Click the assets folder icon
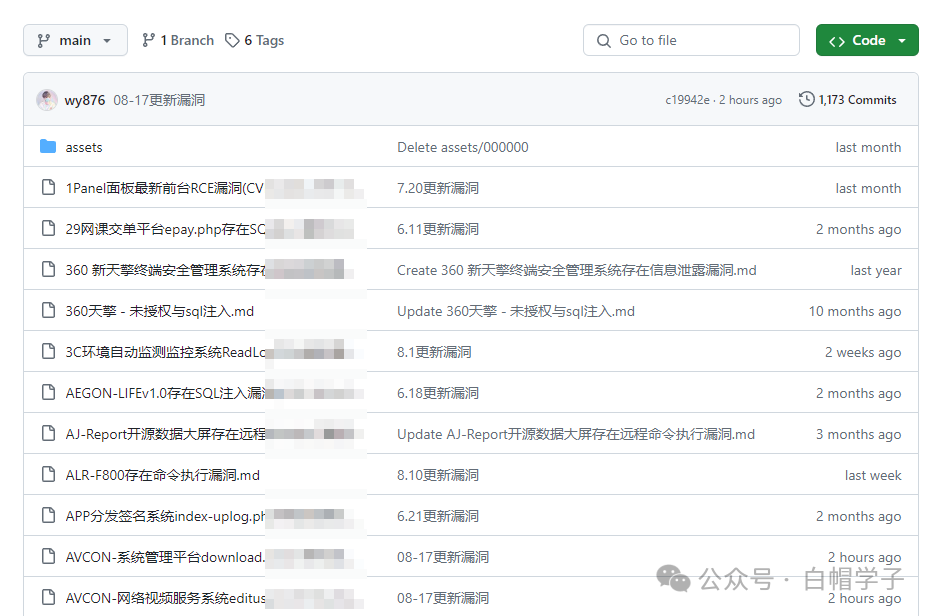 (x=48, y=146)
